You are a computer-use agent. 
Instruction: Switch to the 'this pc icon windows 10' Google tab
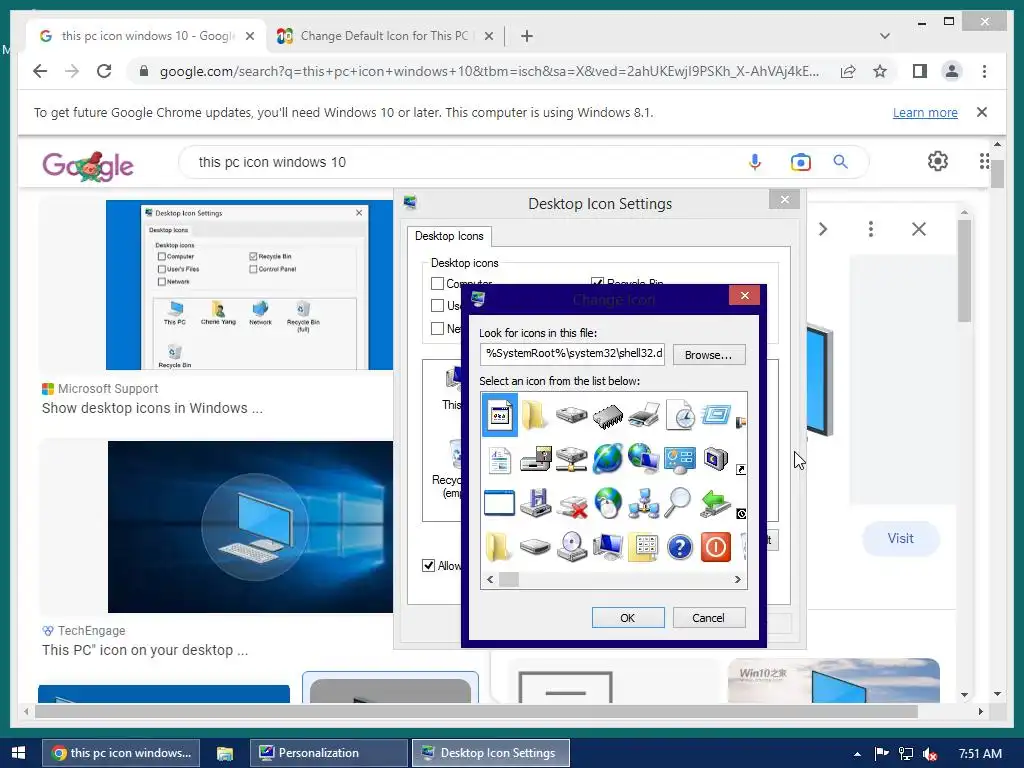pyautogui.click(x=146, y=36)
